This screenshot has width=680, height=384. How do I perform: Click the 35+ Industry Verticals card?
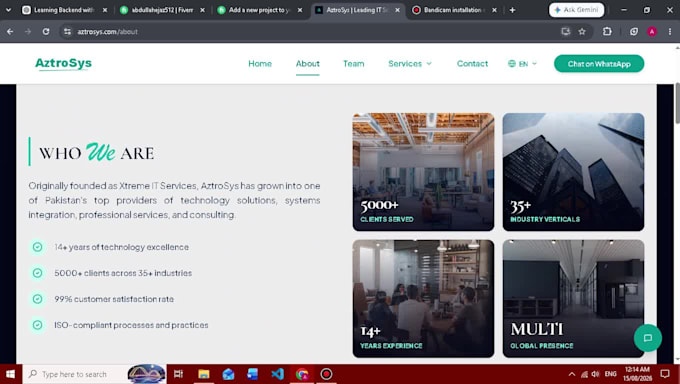573,172
